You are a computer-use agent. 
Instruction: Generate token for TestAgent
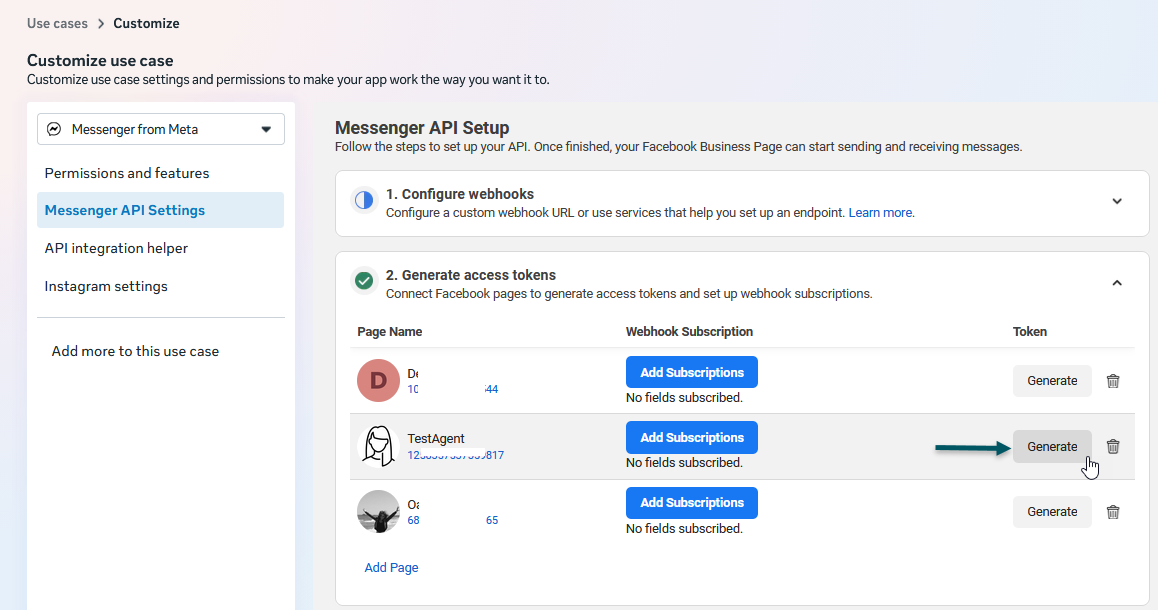pyautogui.click(x=1052, y=447)
